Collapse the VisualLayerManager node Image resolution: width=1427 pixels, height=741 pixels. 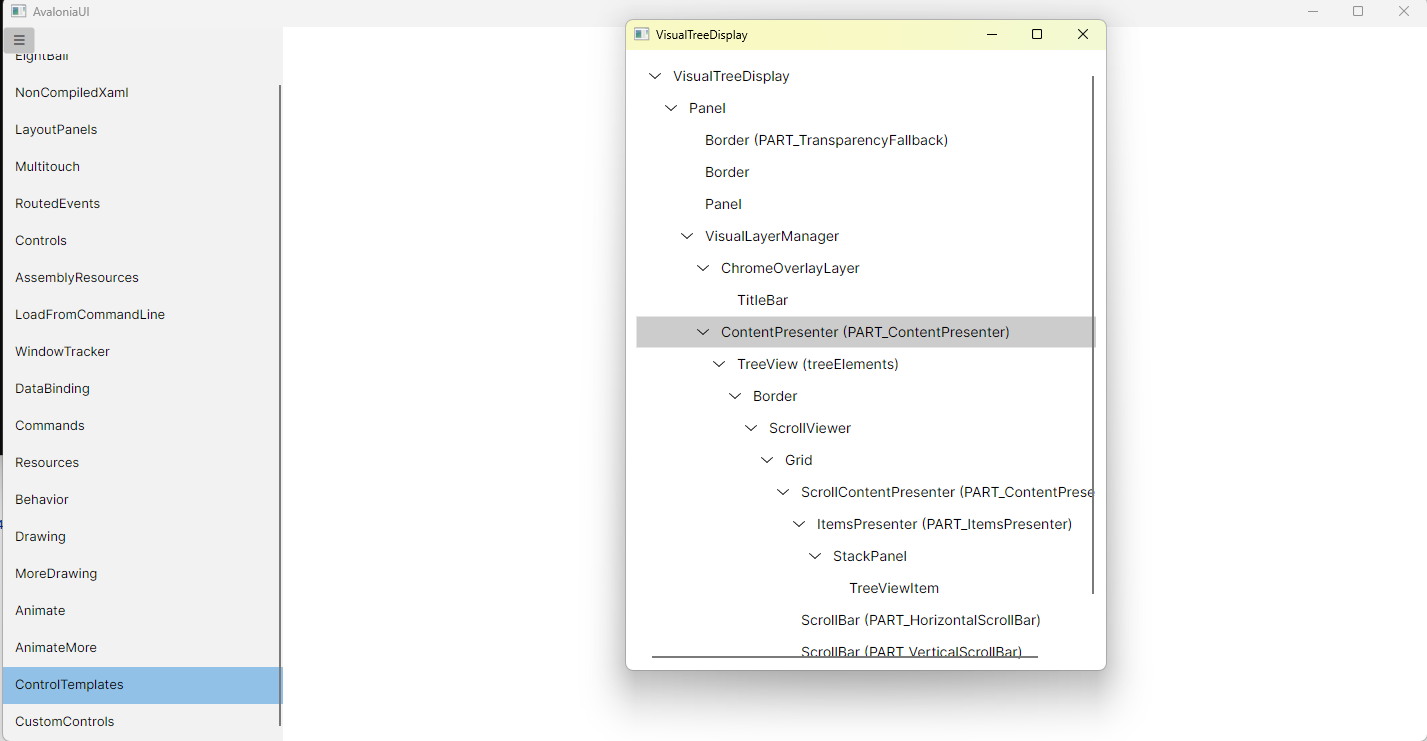point(686,235)
